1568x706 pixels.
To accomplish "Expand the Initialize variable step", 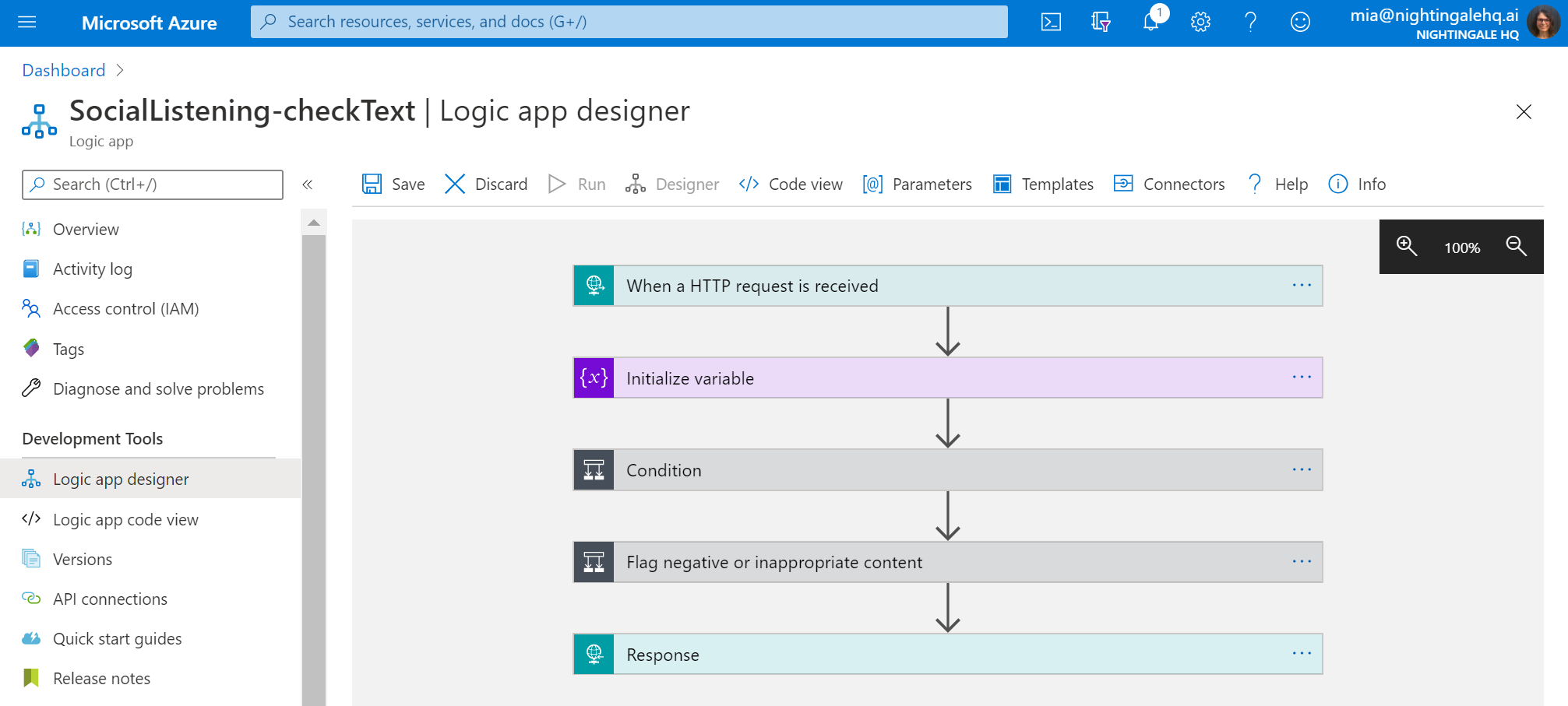I will [x=948, y=378].
